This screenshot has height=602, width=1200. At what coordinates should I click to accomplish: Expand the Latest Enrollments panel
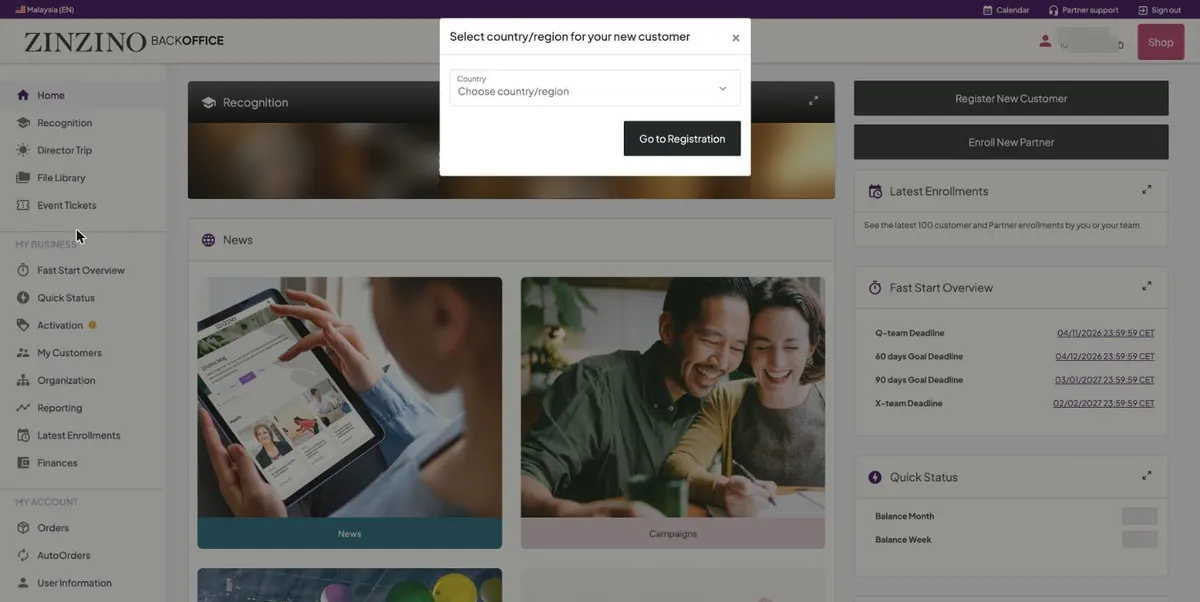click(1147, 190)
